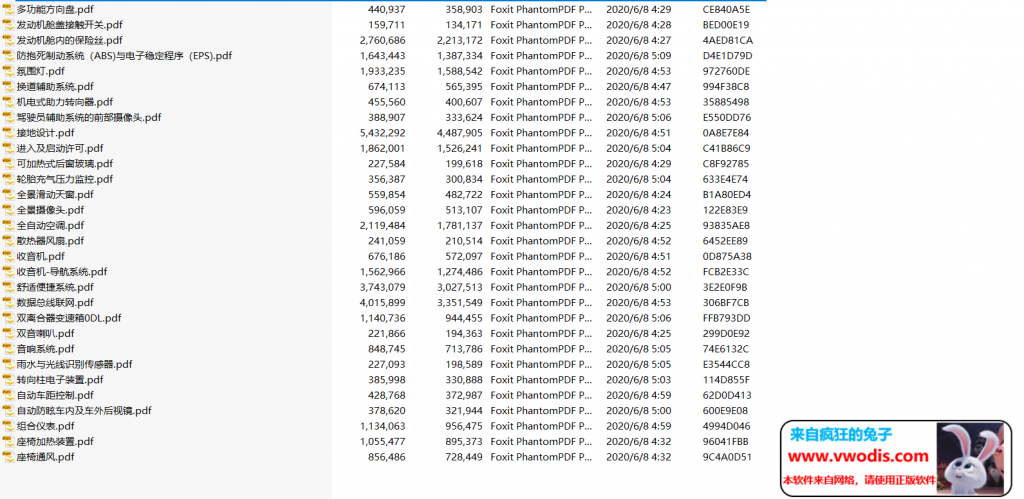This screenshot has width=1024, height=499.
Task: Select the file 轮胎充气压力监控.pdf
Action: (64, 179)
